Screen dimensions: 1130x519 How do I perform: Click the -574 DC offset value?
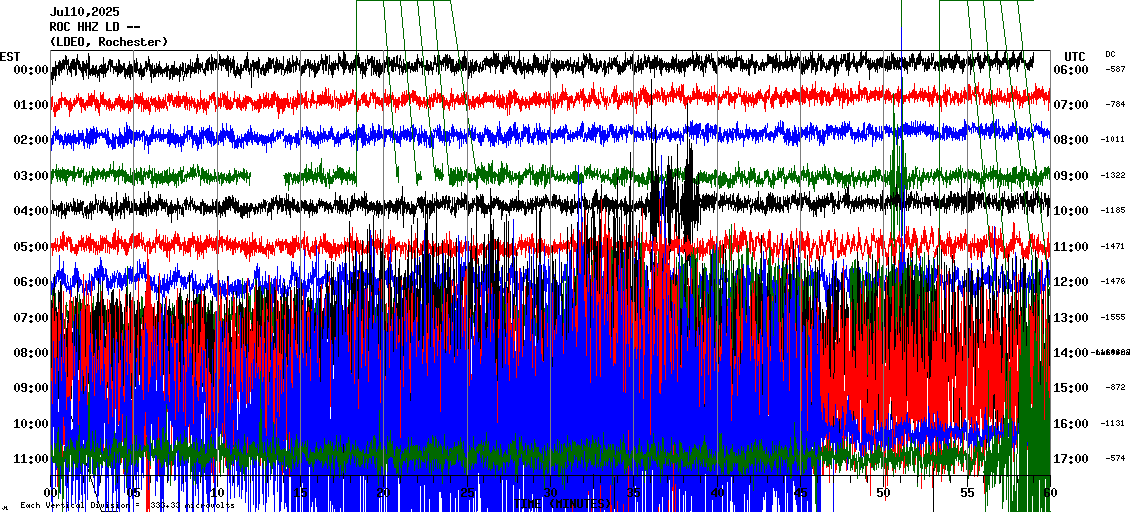pos(1115,459)
